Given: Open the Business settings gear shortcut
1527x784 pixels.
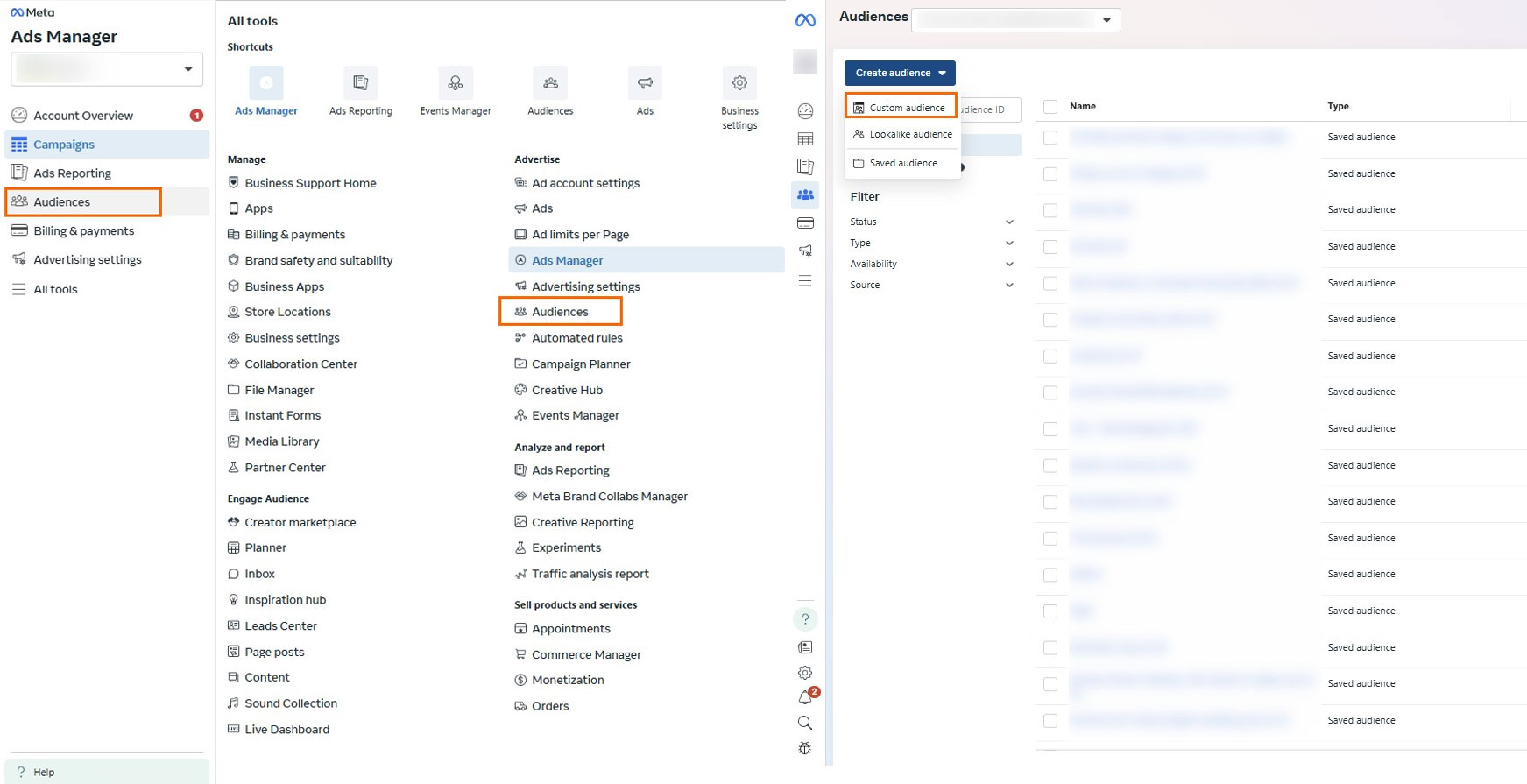Looking at the screenshot, I should coord(739,83).
